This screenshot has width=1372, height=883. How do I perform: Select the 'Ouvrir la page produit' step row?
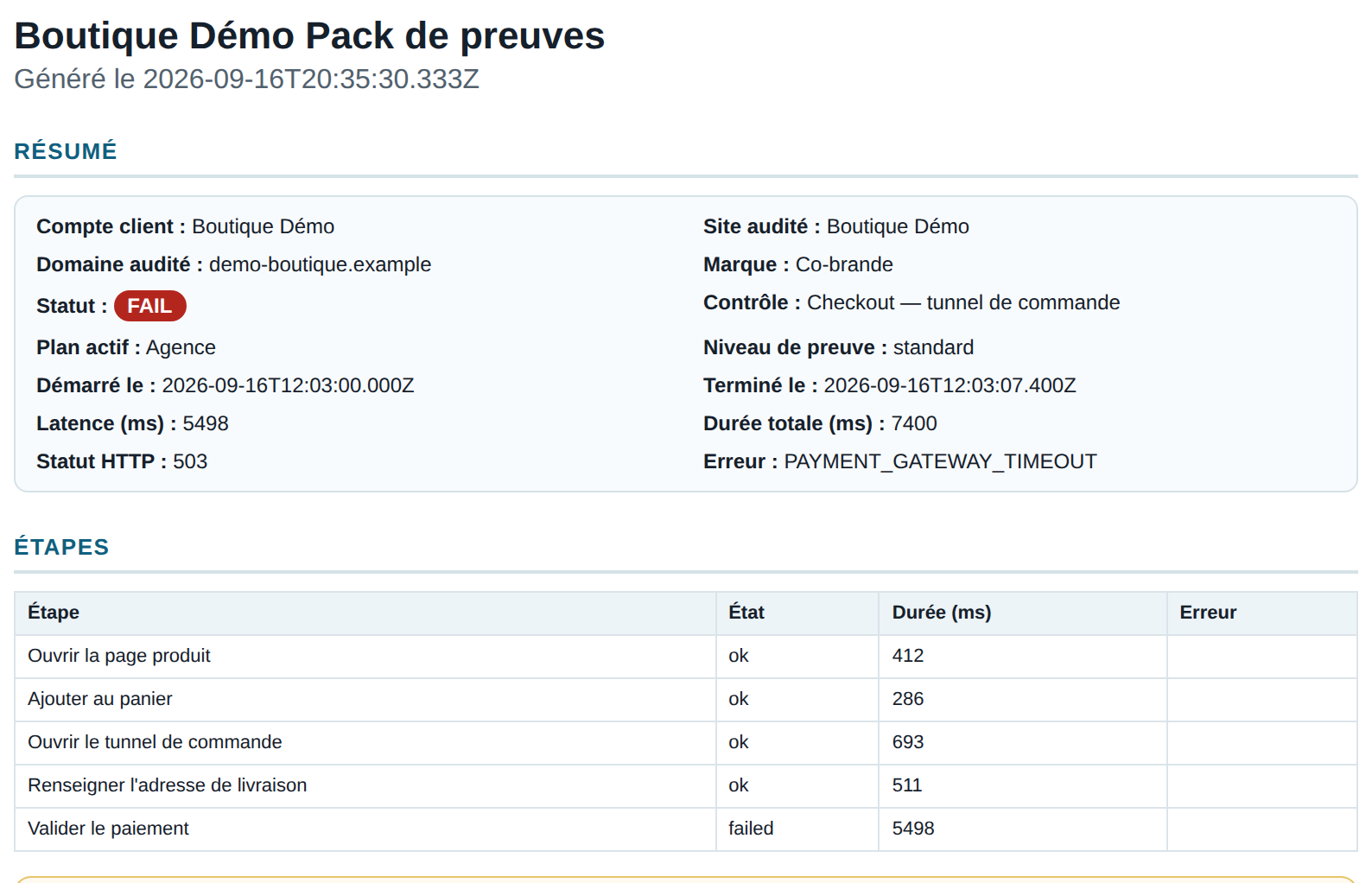click(x=686, y=657)
